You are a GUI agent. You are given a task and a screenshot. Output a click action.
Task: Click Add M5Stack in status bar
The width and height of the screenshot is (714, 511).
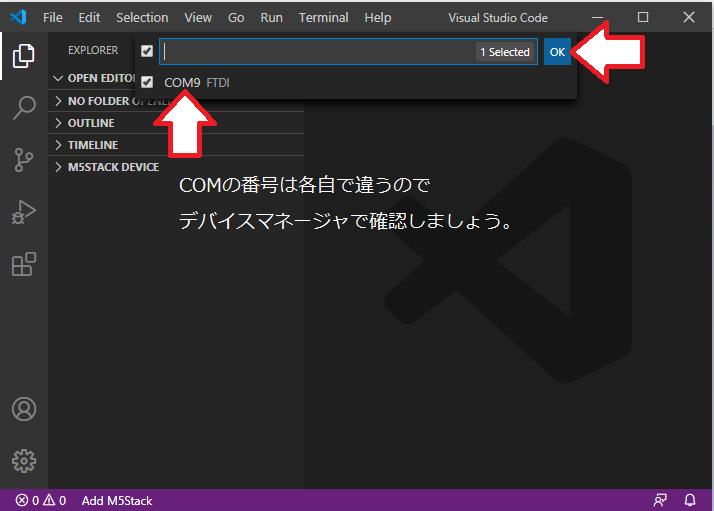pyautogui.click(x=117, y=501)
